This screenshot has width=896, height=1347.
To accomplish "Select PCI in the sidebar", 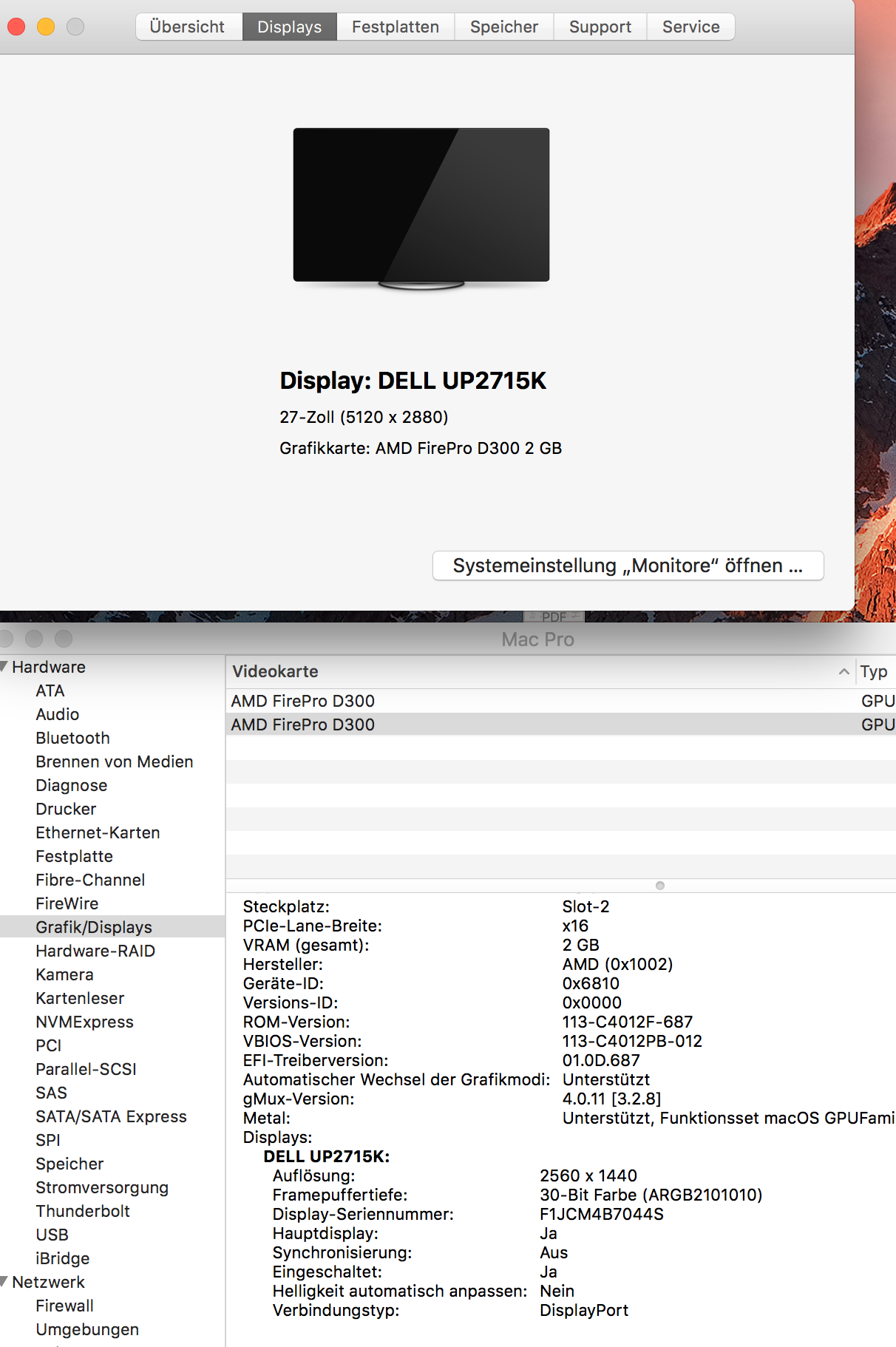I will coord(49,1045).
